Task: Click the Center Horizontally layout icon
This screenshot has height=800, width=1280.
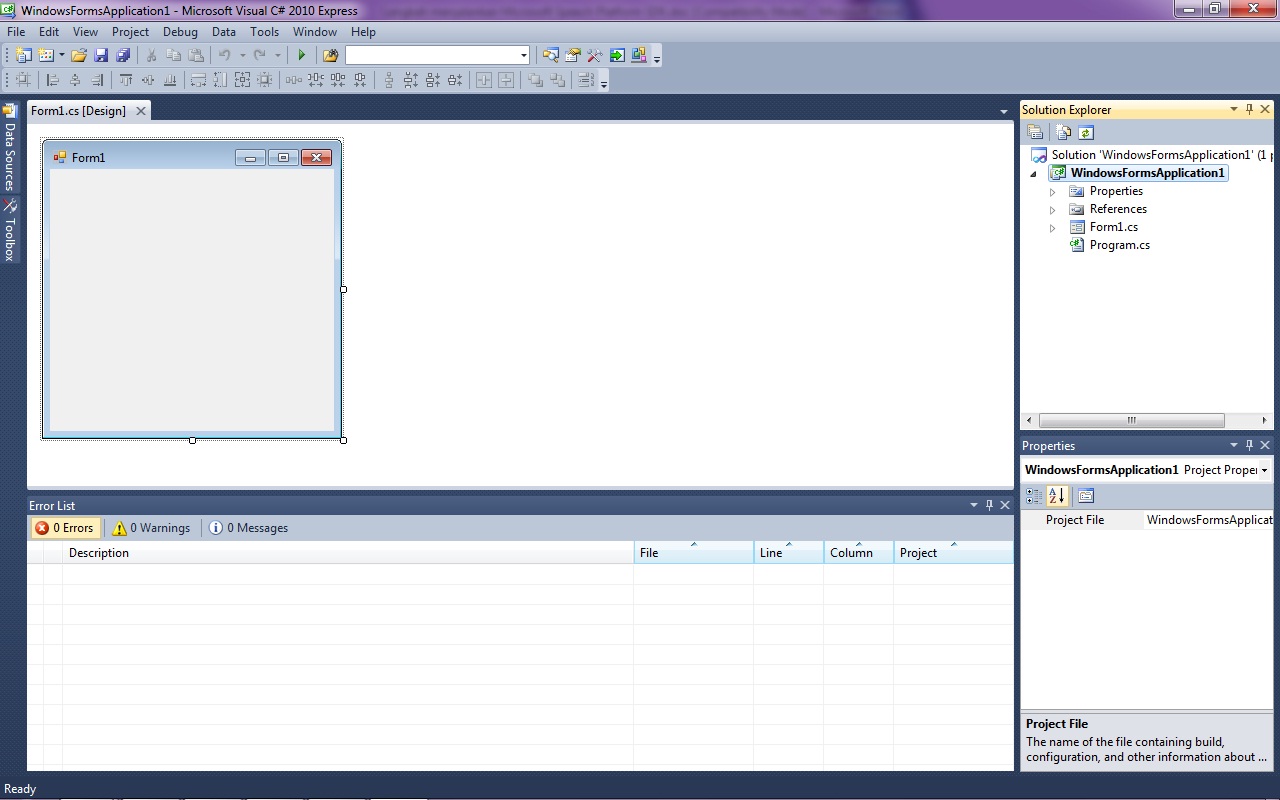Action: coord(484,80)
